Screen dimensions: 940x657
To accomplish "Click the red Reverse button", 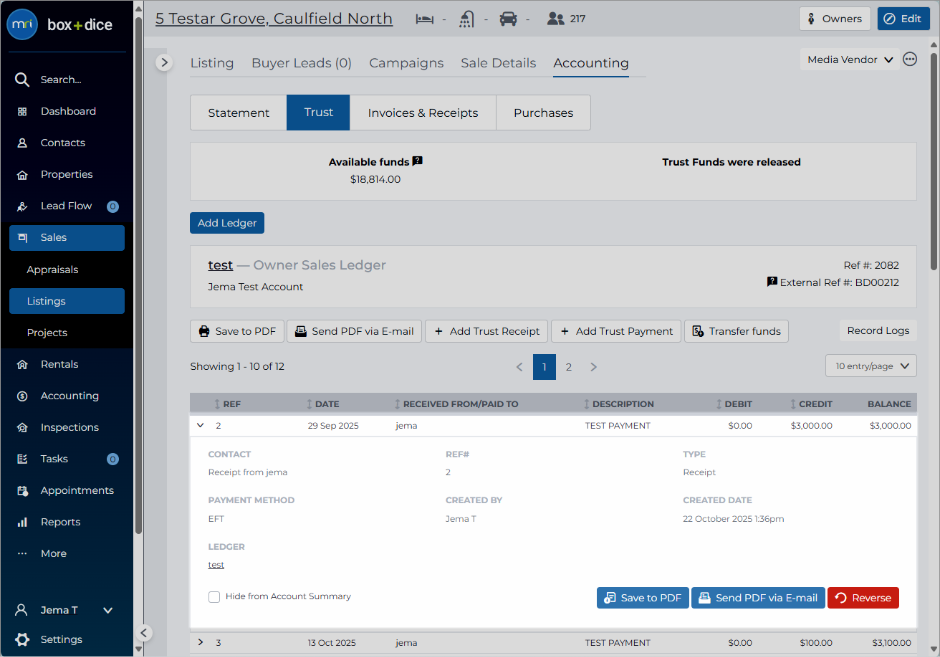I will [863, 598].
